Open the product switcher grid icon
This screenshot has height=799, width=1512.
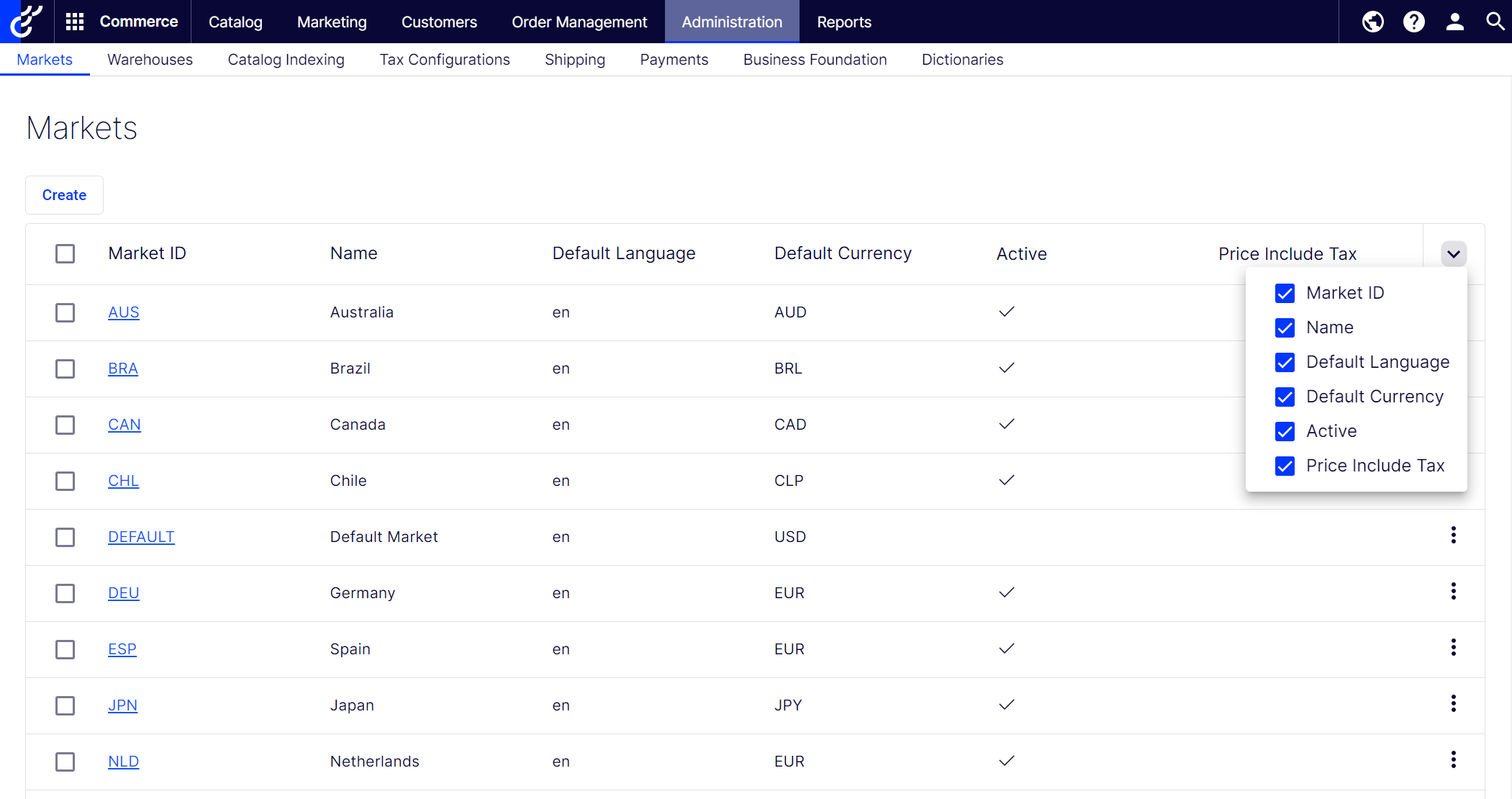point(75,22)
